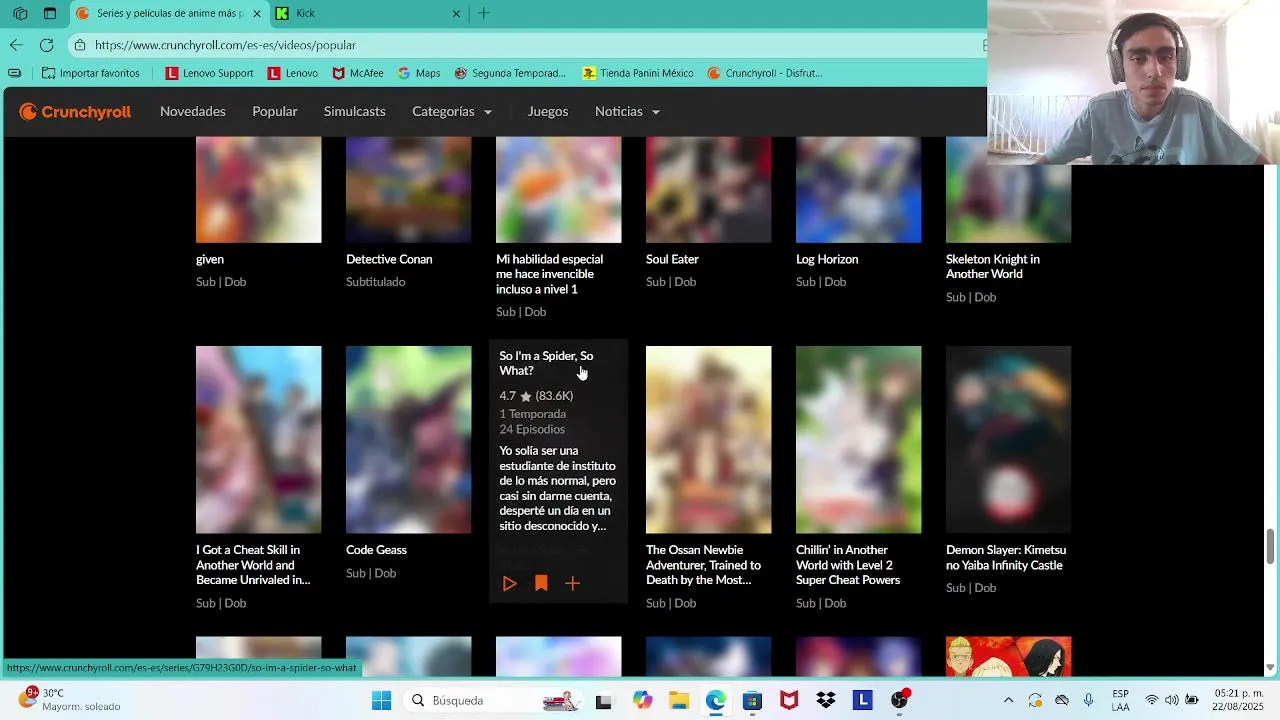Open McAfee from the taskbar
This screenshot has width=1280, height=720.
789,701
